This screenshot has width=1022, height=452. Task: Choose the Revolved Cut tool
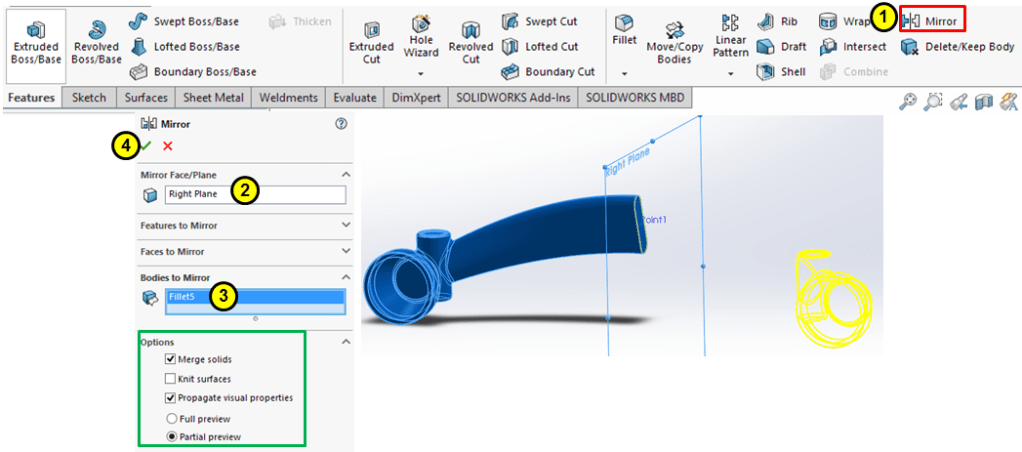click(470, 40)
